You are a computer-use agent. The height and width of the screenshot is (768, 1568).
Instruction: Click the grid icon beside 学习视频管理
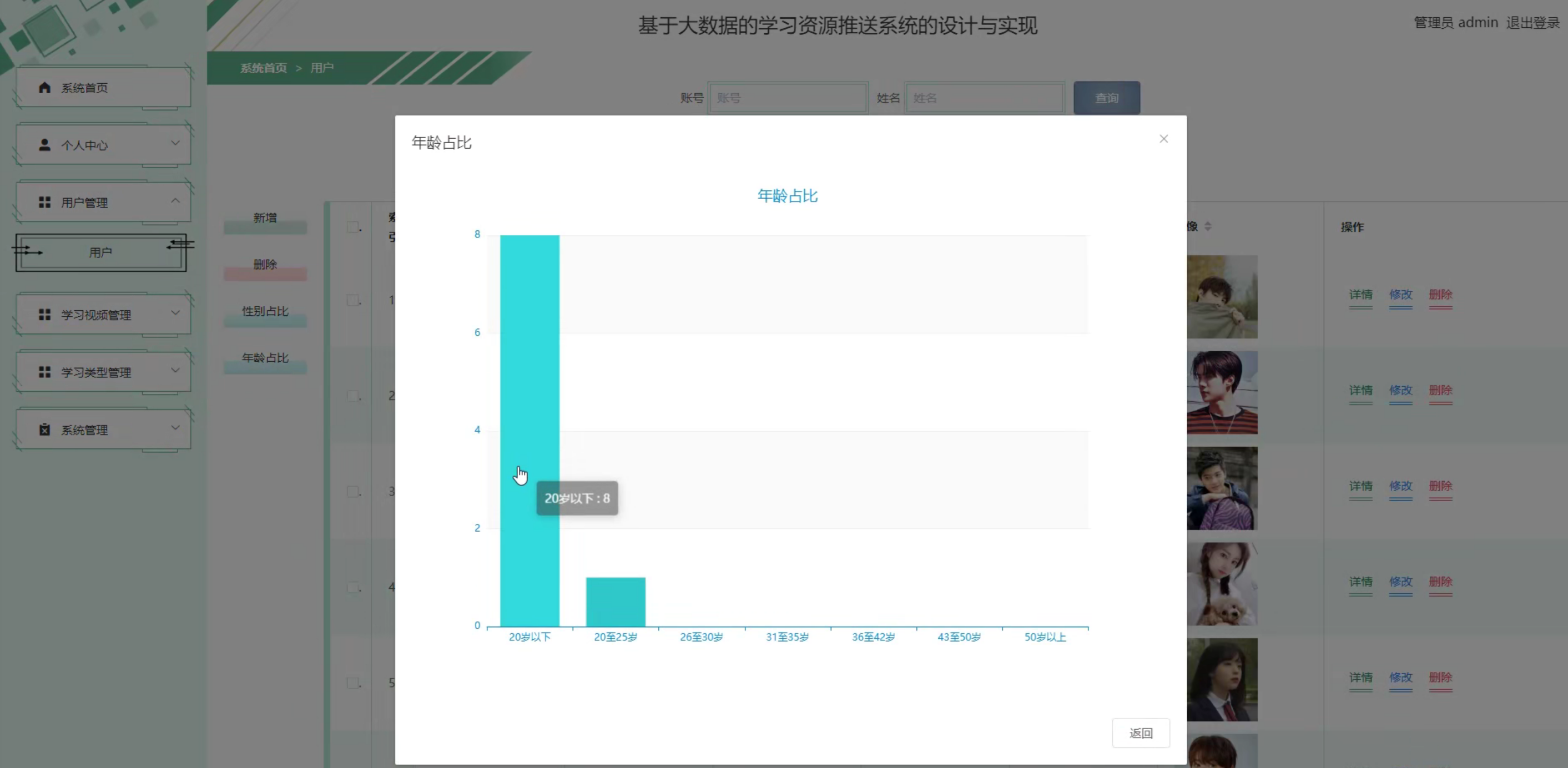pos(44,314)
